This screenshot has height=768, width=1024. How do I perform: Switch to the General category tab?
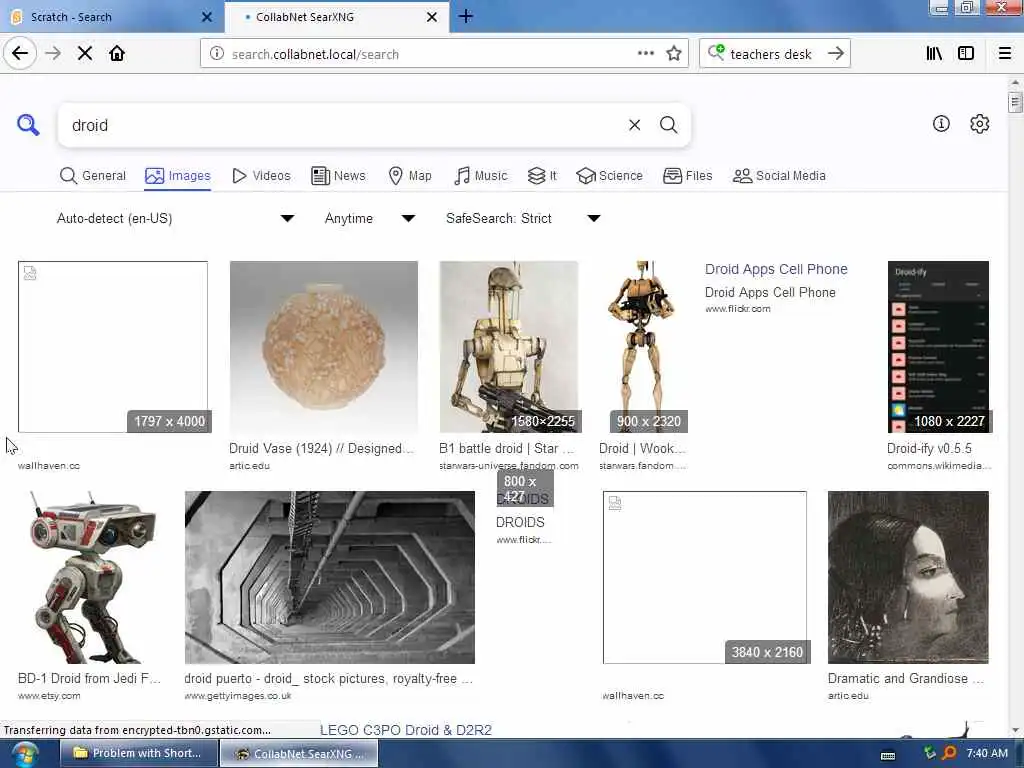pos(93,176)
